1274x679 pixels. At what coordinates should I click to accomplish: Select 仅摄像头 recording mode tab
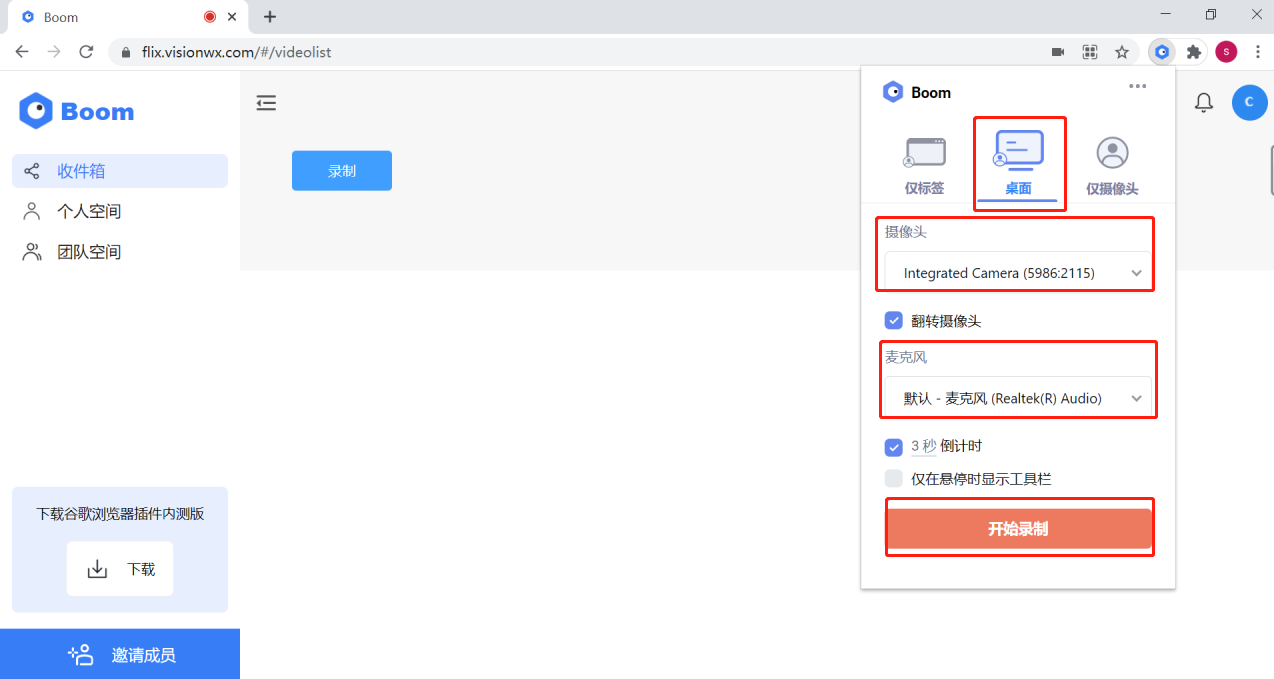(x=1112, y=165)
